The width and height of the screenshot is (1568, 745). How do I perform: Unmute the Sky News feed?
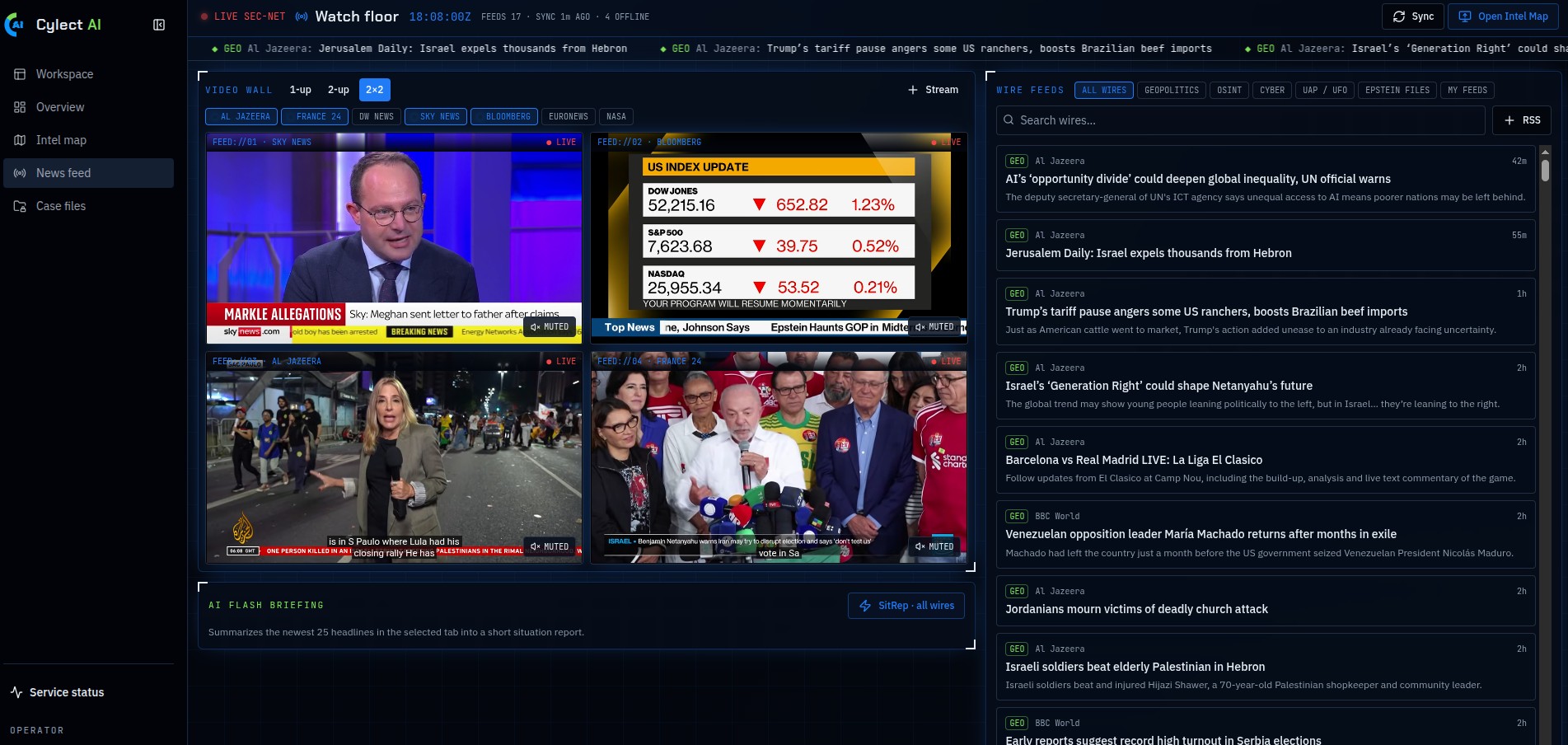[550, 327]
